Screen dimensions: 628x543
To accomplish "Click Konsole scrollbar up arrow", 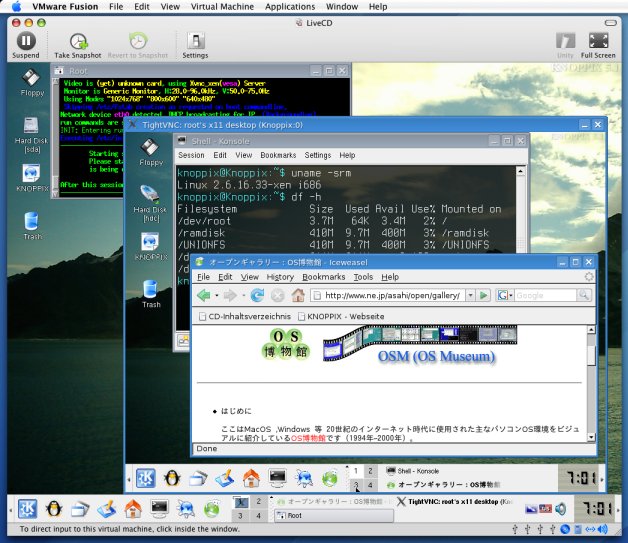I will (520, 171).
